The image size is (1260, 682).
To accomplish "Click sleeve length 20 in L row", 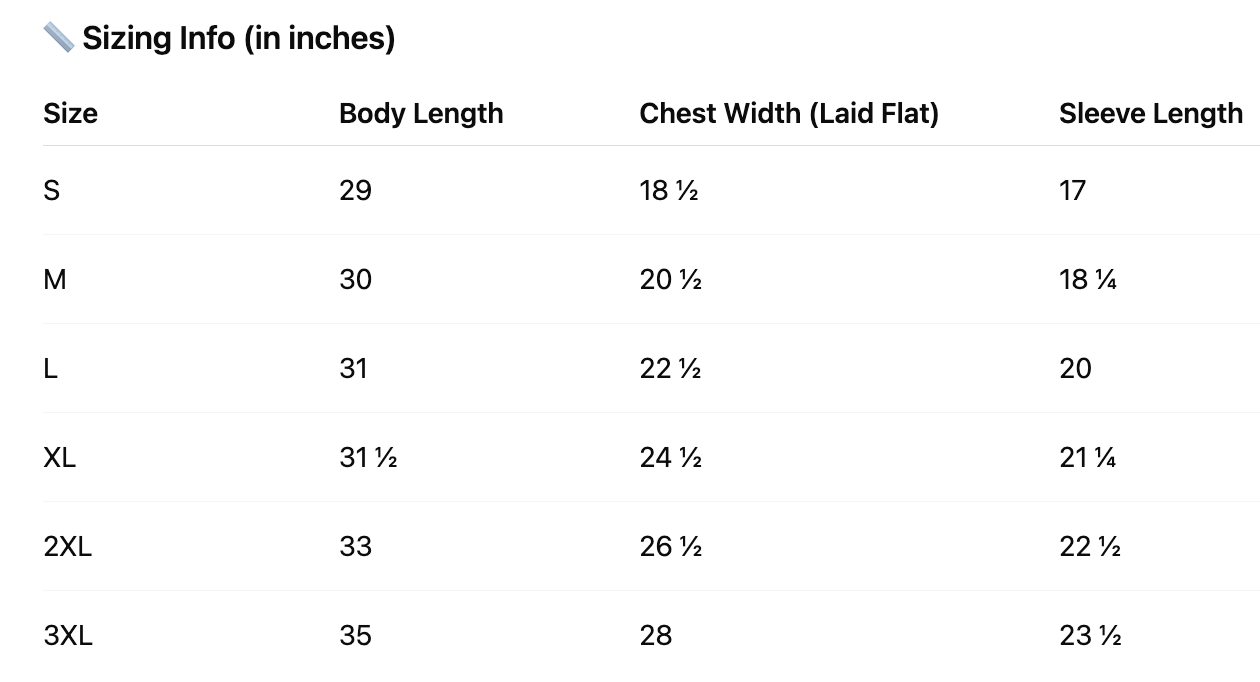I will 1075,369.
